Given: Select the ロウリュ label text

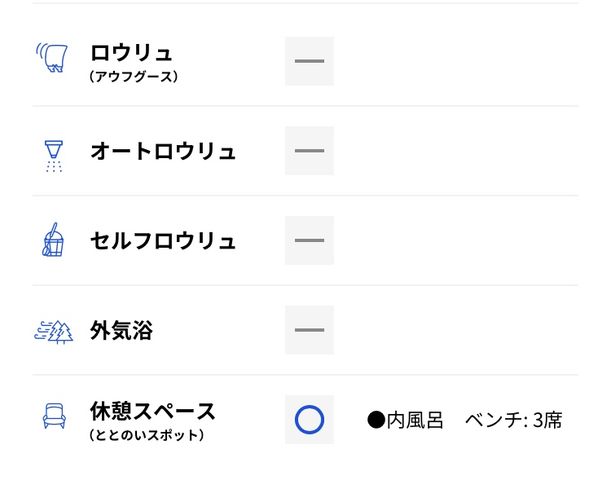Looking at the screenshot, I should 131,53.
